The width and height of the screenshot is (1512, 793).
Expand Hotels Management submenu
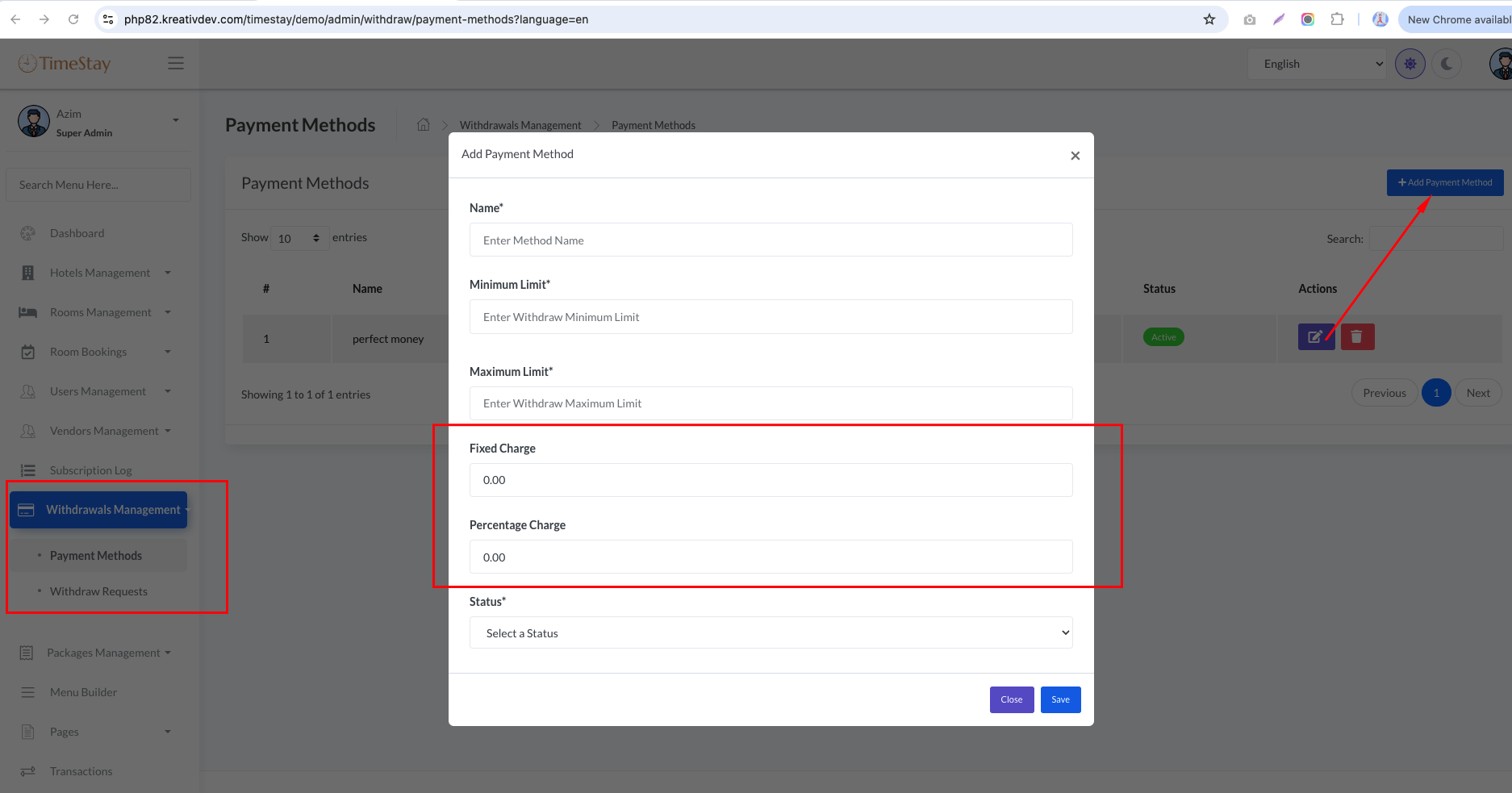point(168,273)
